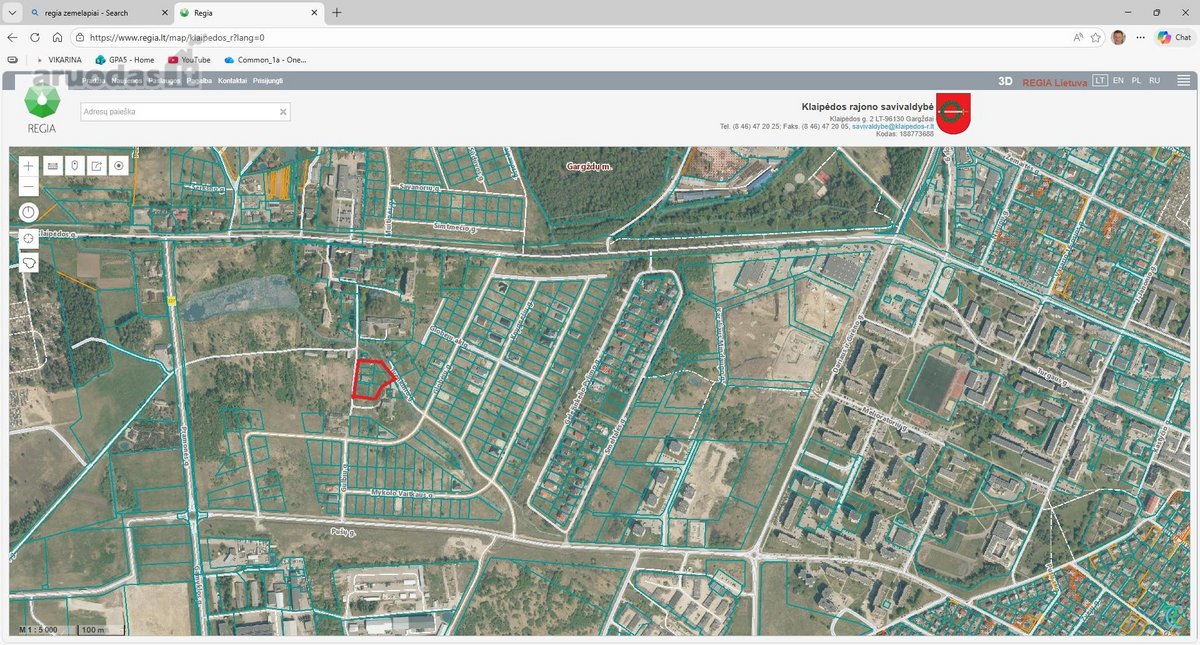Image resolution: width=1200 pixels, height=645 pixels.
Task: Click the REGIA green logo
Action: (x=41, y=109)
